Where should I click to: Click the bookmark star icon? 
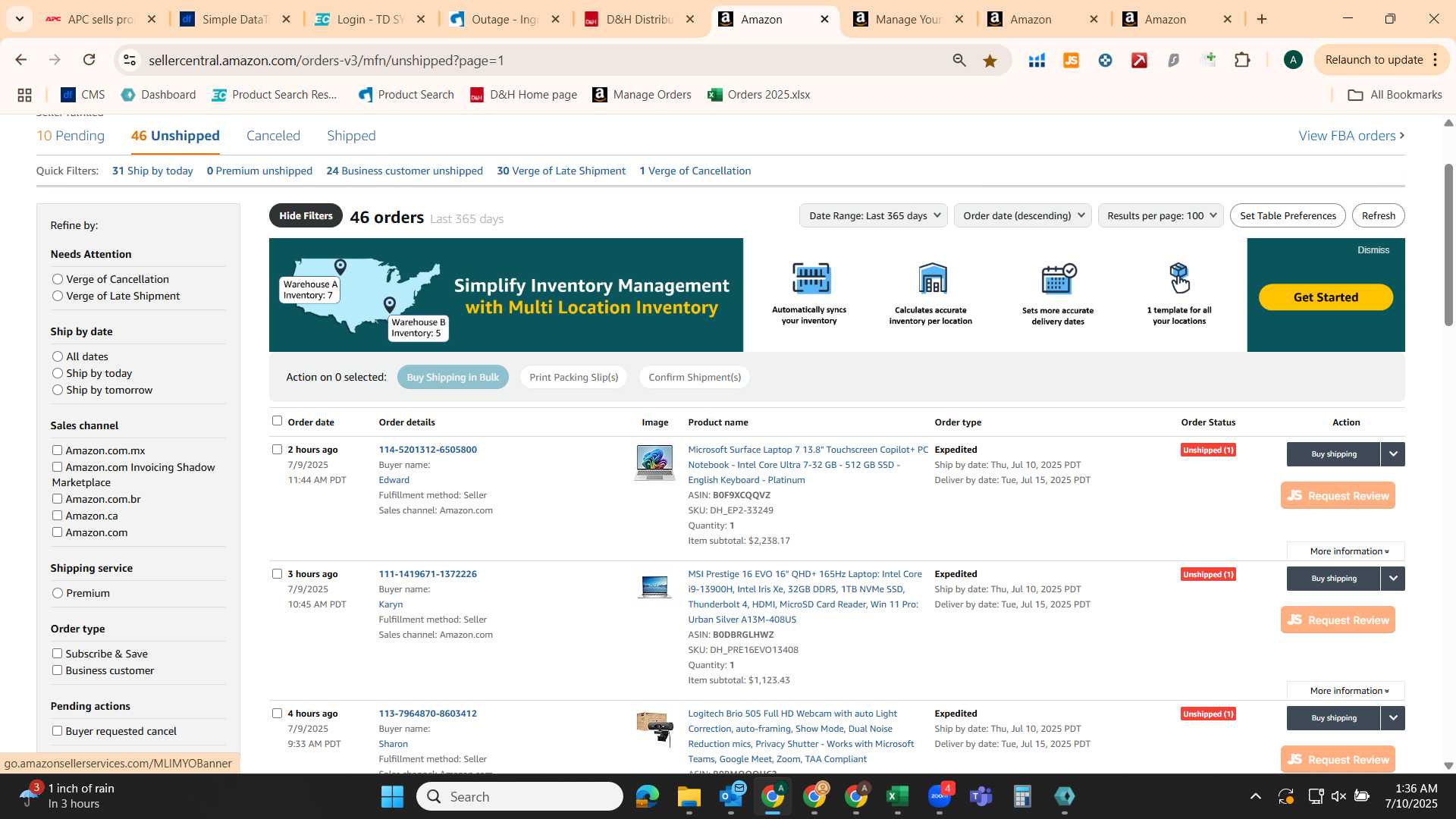tap(990, 60)
